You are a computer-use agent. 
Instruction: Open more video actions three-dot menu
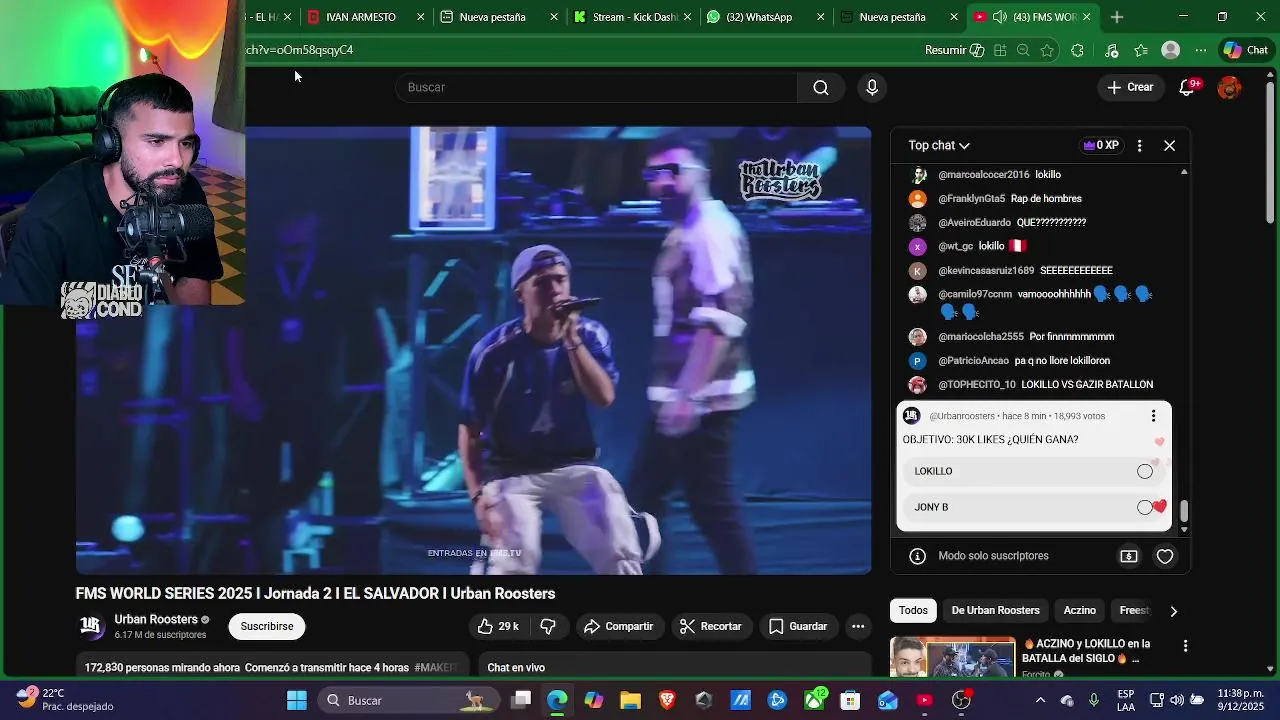pyautogui.click(x=858, y=626)
